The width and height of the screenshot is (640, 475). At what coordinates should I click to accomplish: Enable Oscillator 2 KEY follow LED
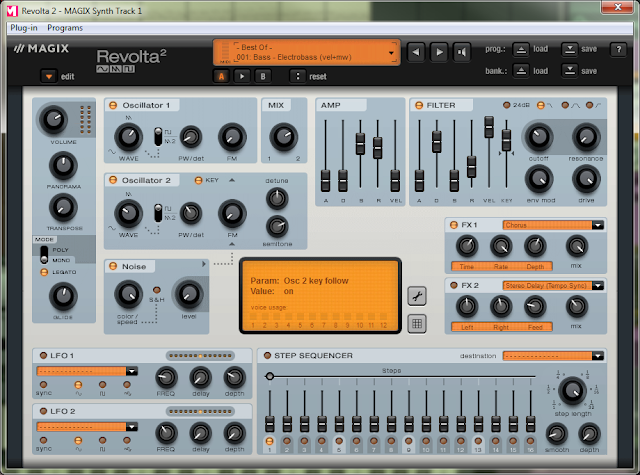pos(198,180)
